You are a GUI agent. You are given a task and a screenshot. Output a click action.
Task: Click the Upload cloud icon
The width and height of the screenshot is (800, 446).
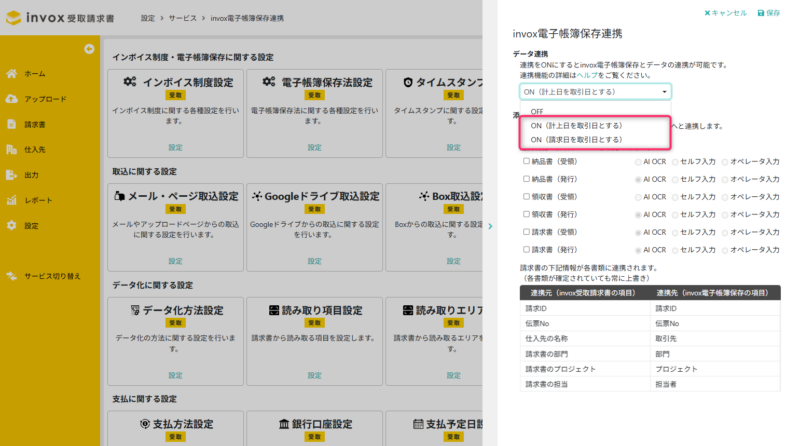pos(11,98)
